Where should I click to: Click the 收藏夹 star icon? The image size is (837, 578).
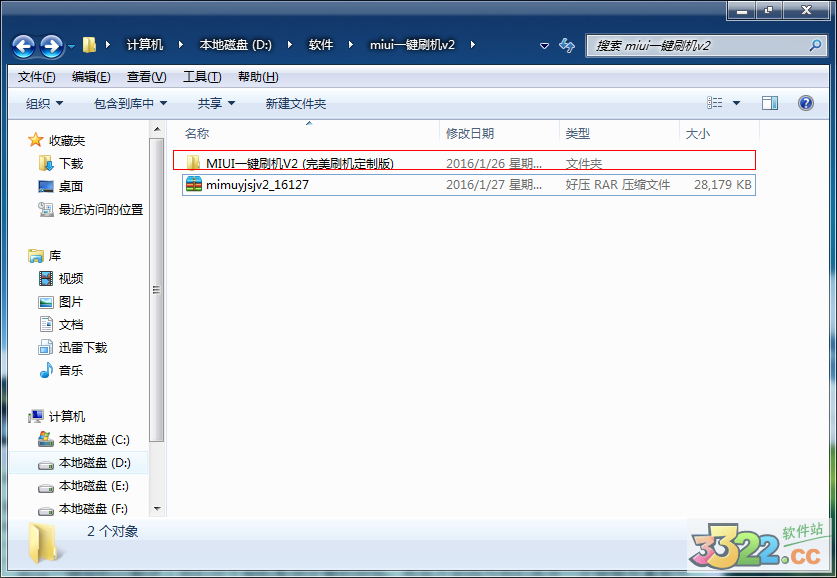(35, 140)
